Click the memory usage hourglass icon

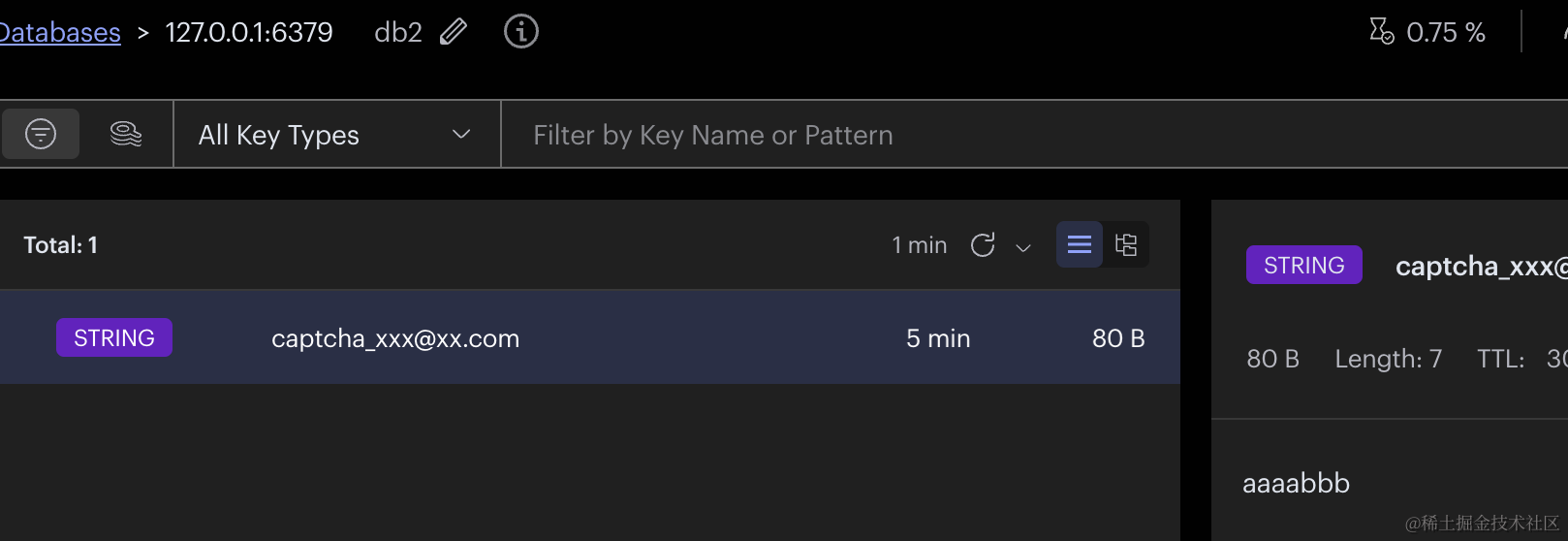pos(1381,32)
